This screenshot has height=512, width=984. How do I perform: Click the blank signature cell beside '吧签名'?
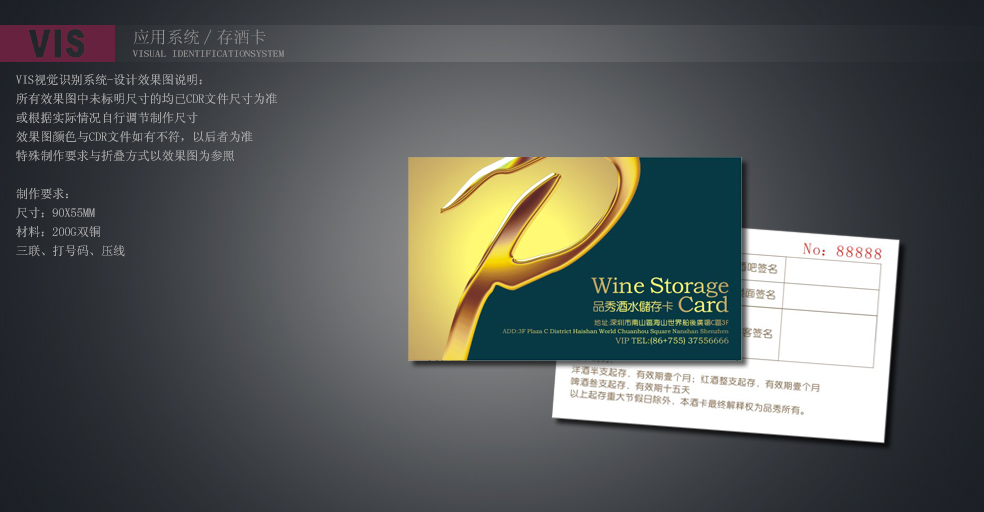(832, 274)
